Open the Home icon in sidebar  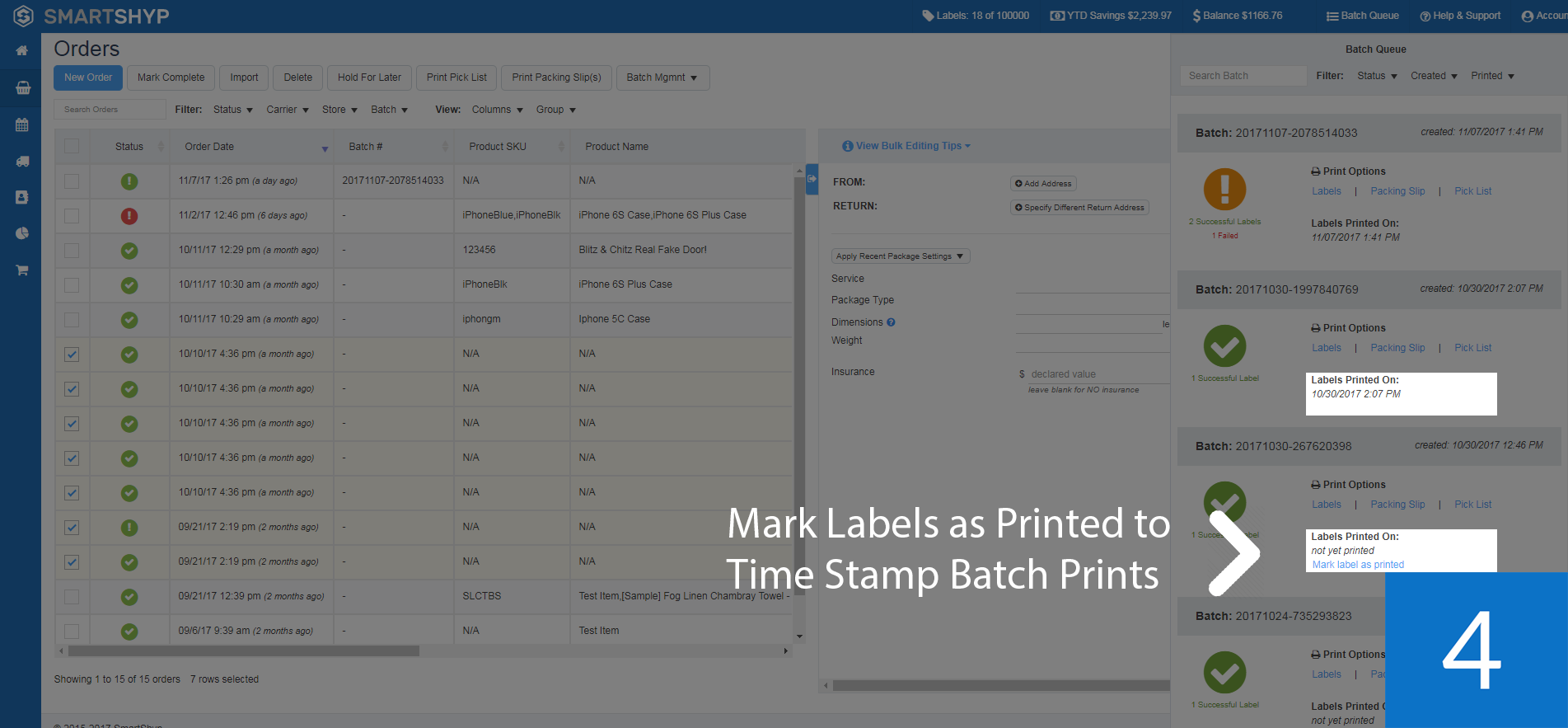22,51
